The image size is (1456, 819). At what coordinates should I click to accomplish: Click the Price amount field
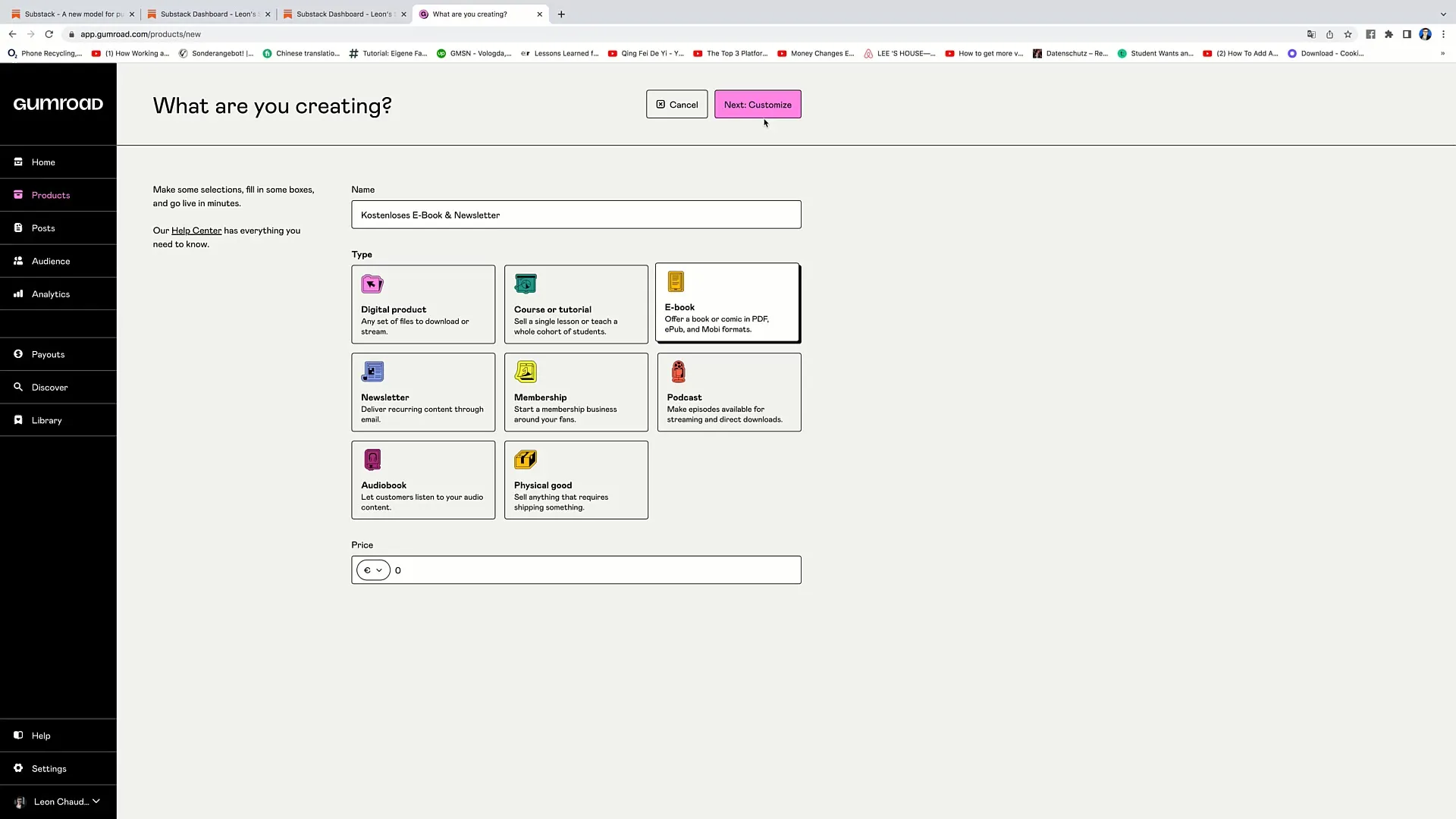tap(595, 570)
